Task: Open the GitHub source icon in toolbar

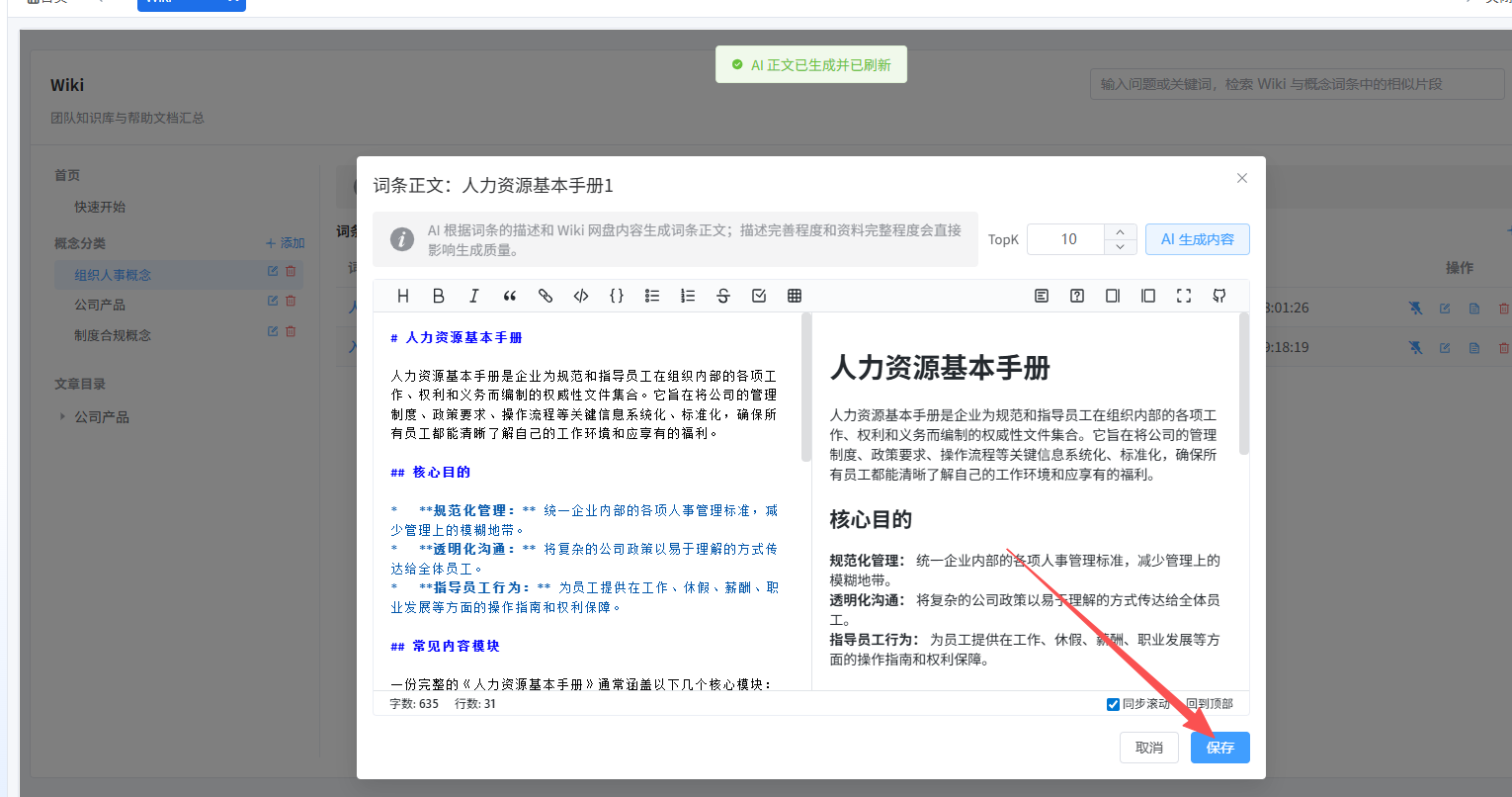Action: pyautogui.click(x=1219, y=296)
